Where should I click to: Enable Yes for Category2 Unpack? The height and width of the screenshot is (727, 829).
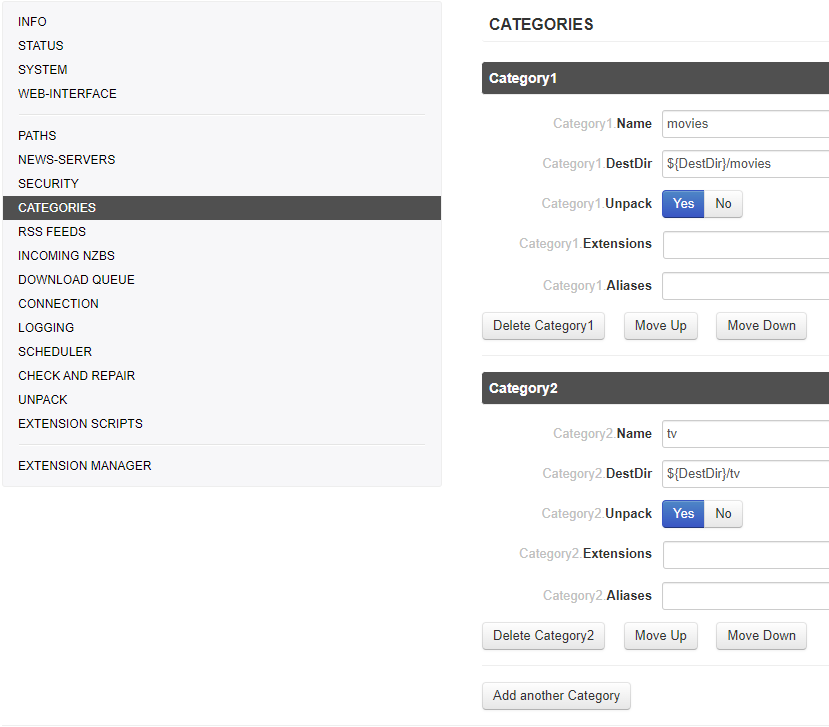tap(683, 514)
